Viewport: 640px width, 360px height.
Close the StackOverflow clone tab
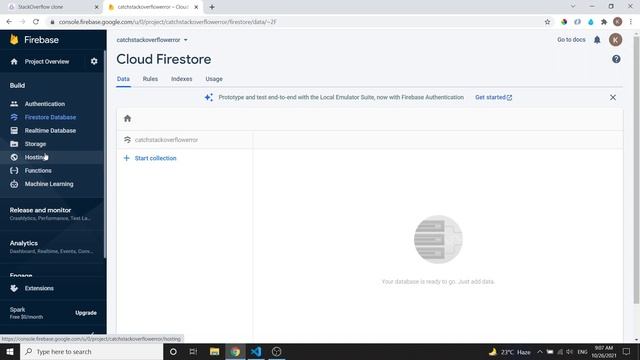97,7
